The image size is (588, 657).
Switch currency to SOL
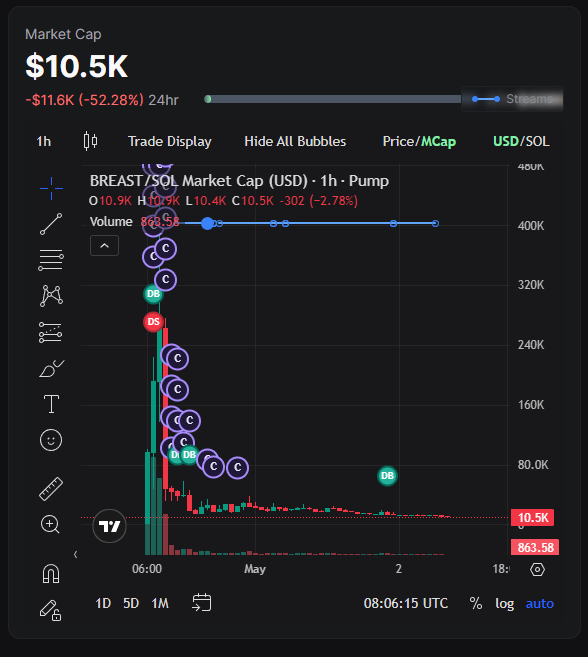point(537,141)
